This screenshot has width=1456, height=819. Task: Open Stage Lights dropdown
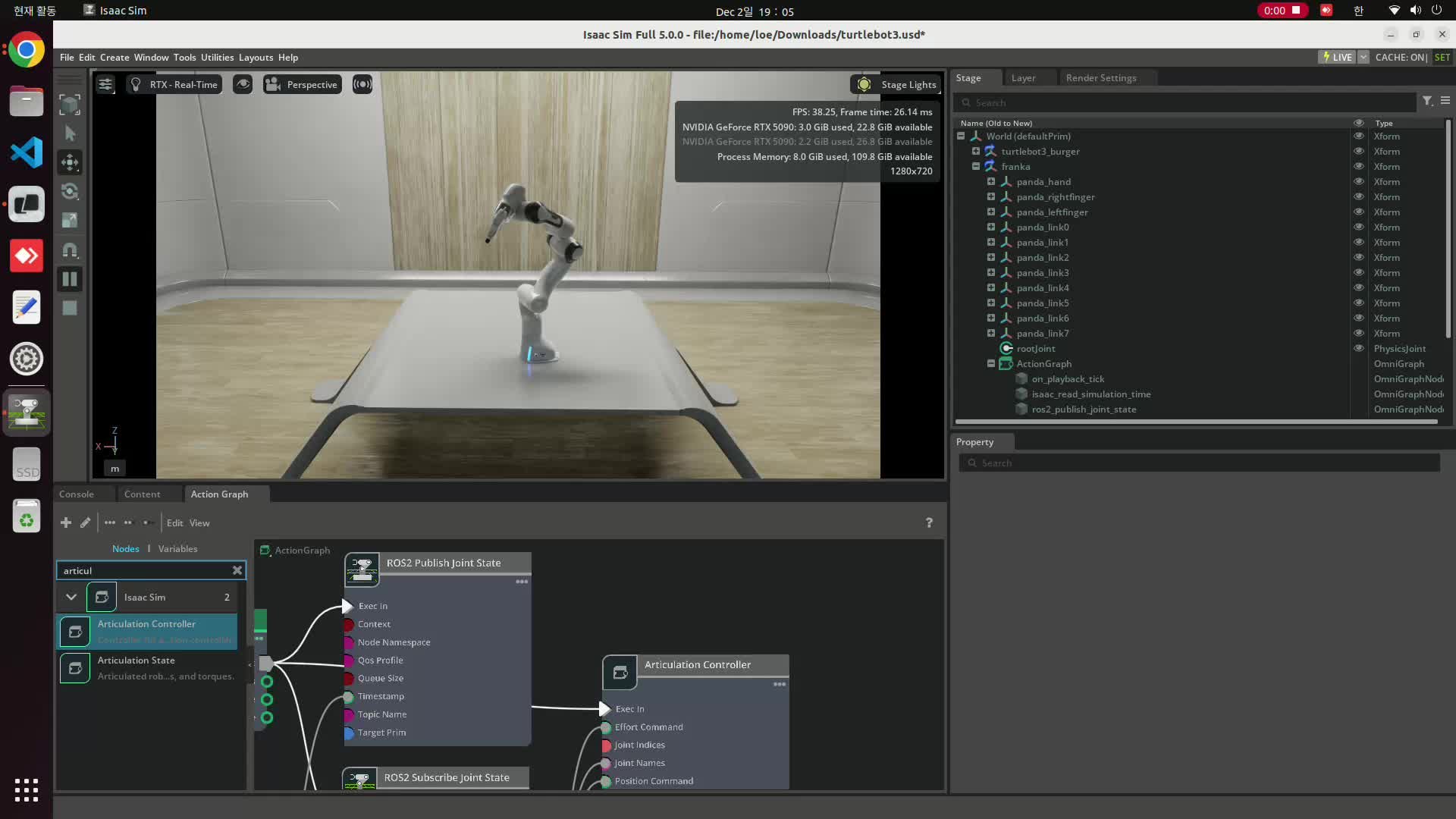click(896, 84)
